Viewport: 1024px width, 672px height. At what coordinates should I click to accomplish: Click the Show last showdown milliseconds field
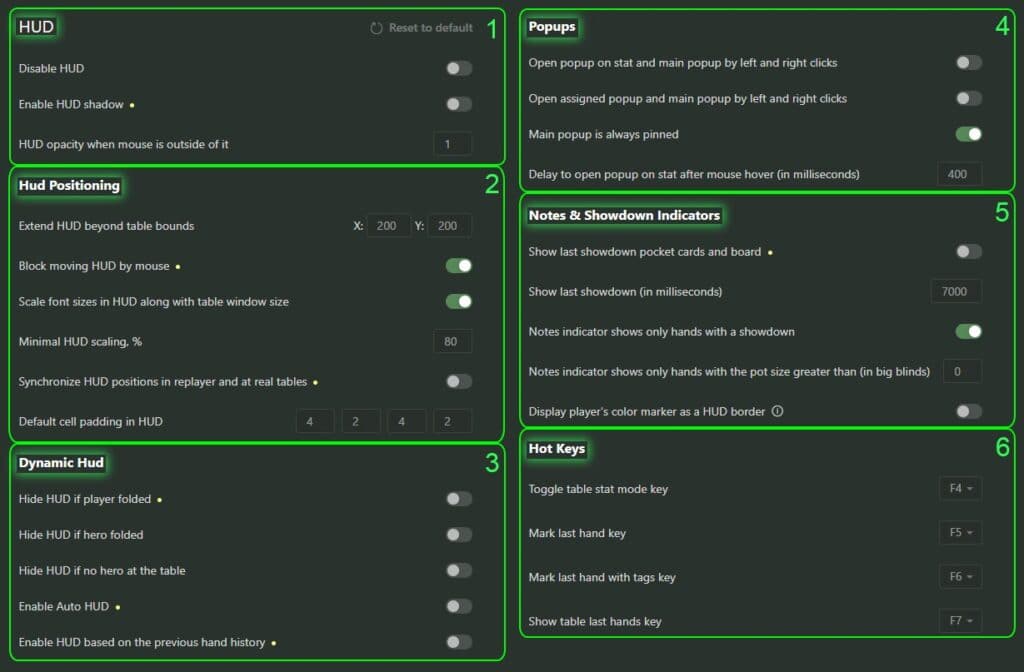955,292
